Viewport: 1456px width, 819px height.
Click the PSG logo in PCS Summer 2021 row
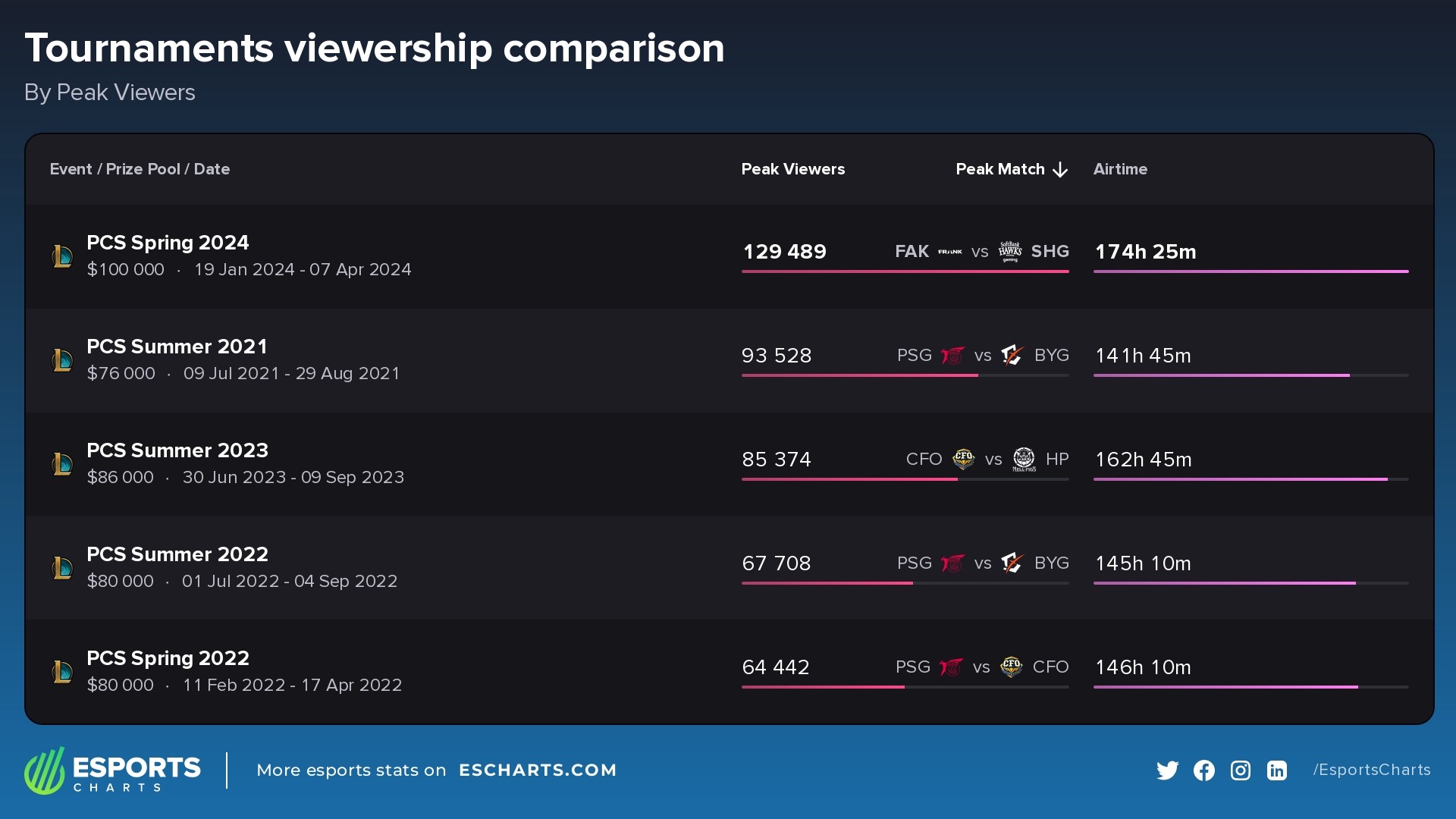point(952,355)
